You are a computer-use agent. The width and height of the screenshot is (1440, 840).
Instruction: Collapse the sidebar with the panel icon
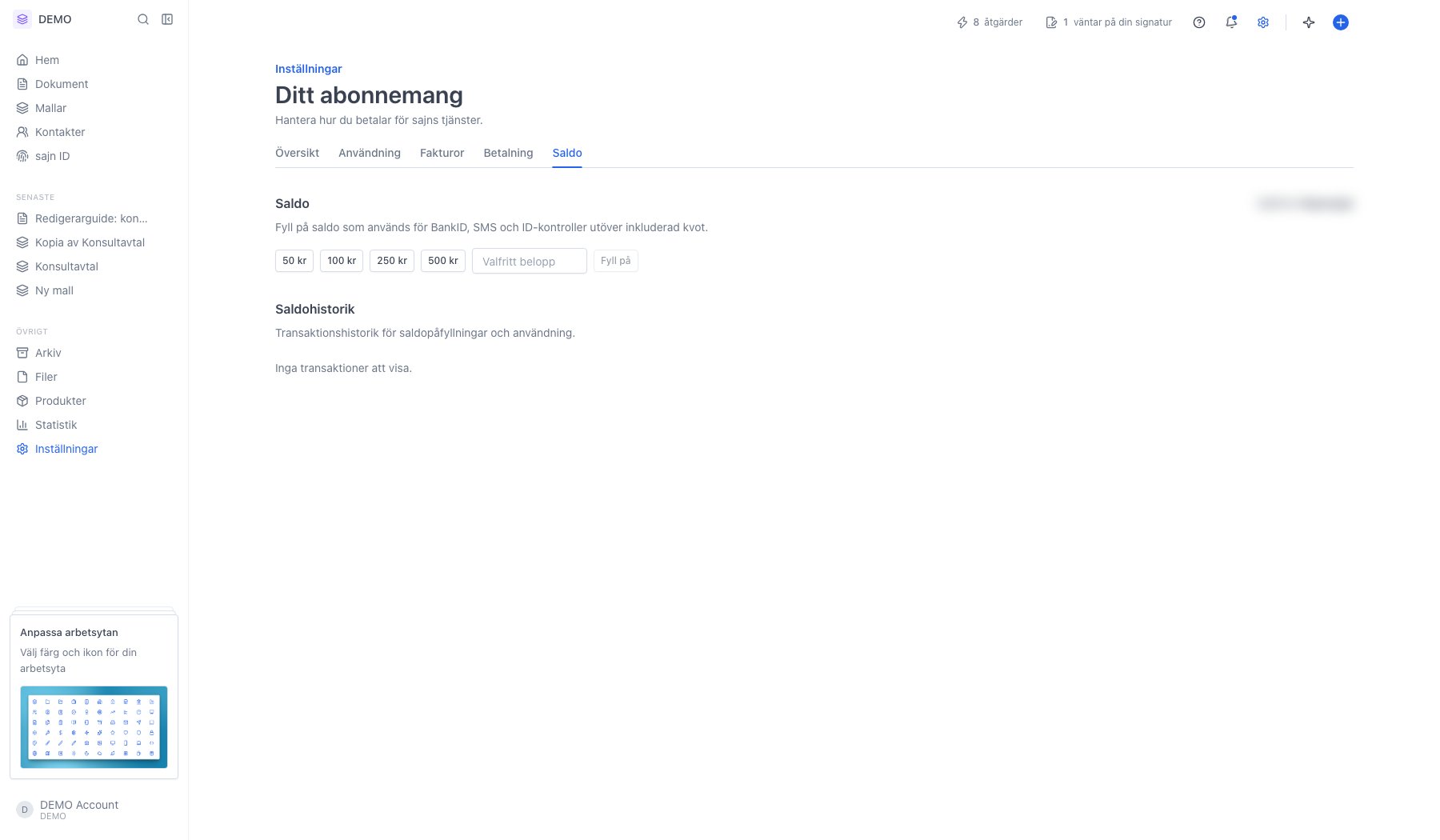click(167, 19)
